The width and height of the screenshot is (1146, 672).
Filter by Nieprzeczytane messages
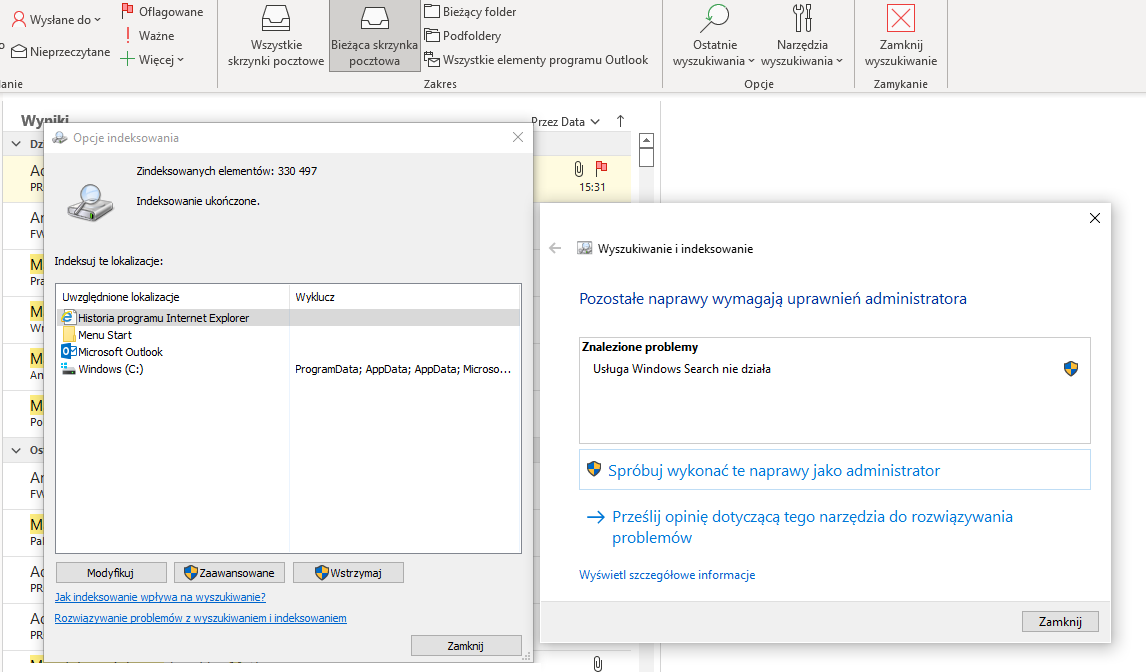[x=60, y=52]
